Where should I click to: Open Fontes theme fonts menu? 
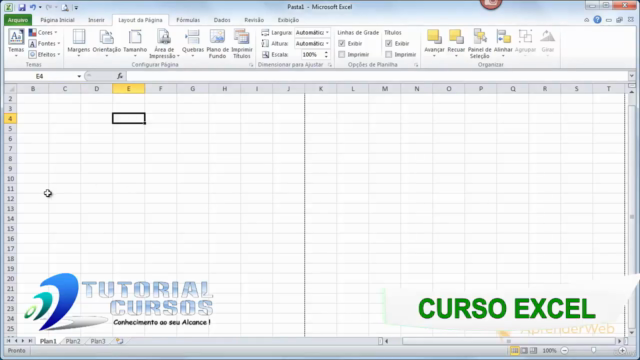tap(44, 44)
